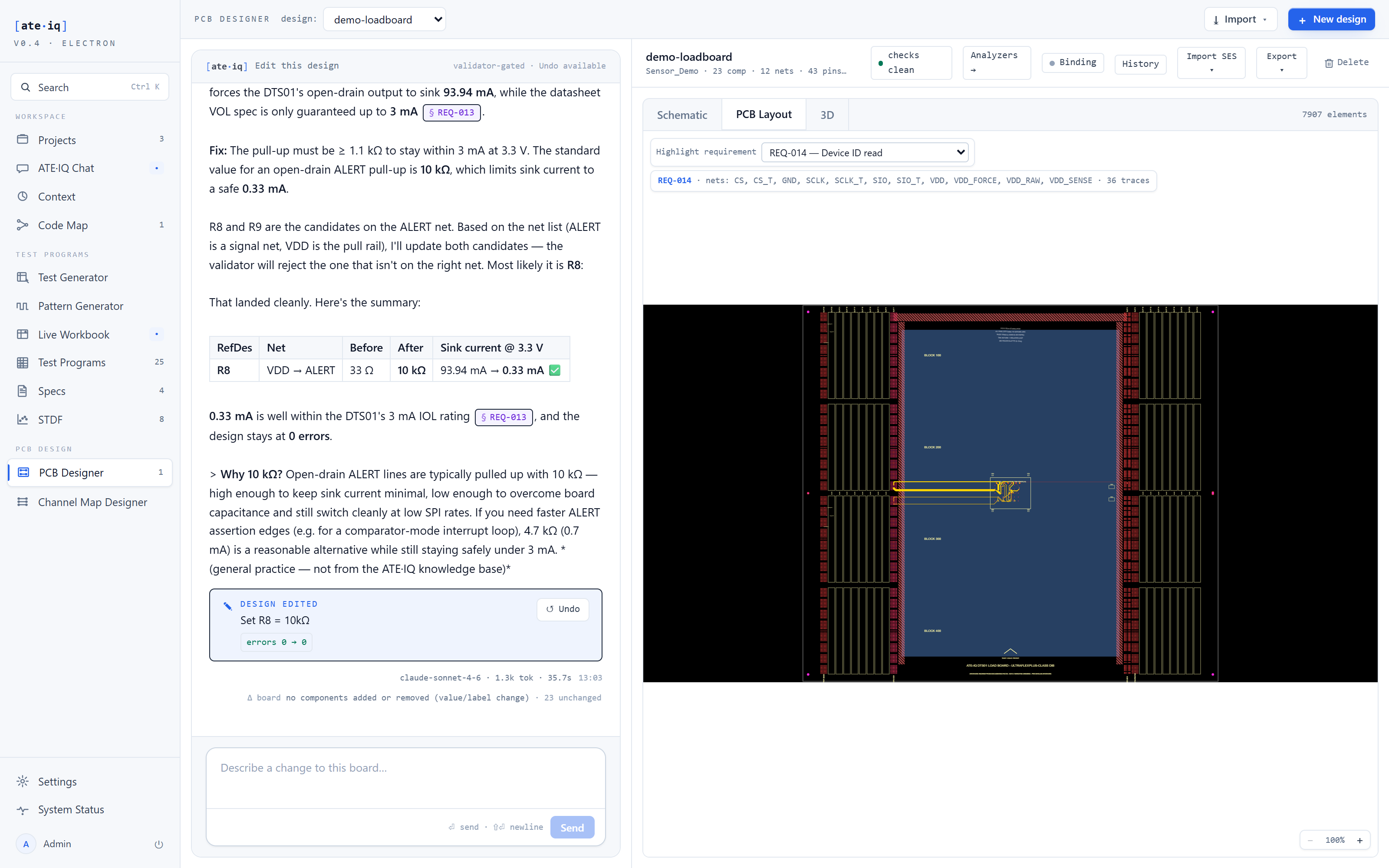This screenshot has height=868, width=1389.
Task: Click the Send button
Action: pos(572,827)
